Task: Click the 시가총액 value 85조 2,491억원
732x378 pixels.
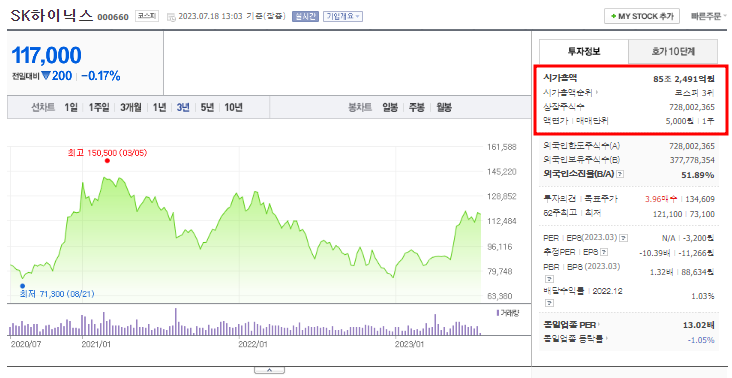Action: [684, 78]
